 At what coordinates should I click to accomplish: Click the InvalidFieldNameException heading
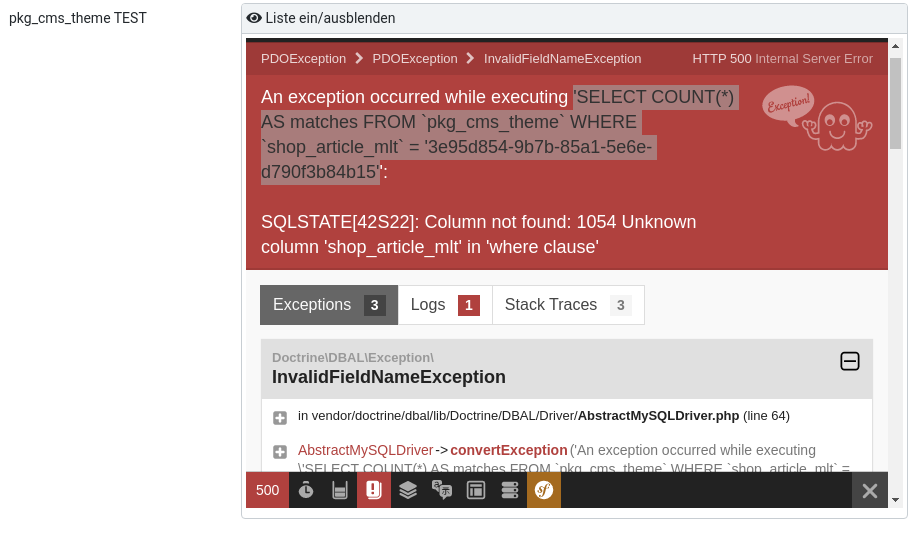(388, 377)
